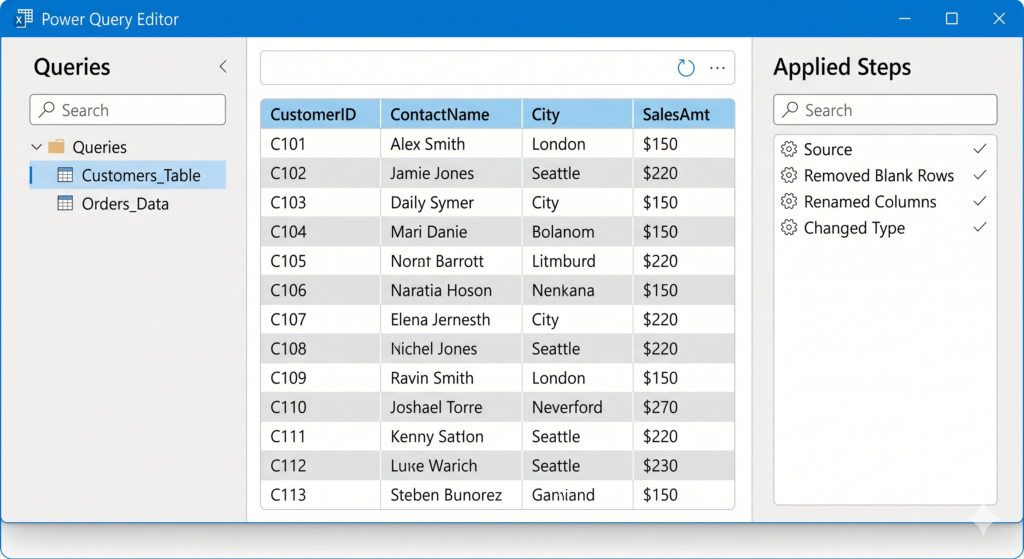This screenshot has width=1024, height=559.
Task: Click the $270 sales amount cell
Action: pyautogui.click(x=684, y=407)
